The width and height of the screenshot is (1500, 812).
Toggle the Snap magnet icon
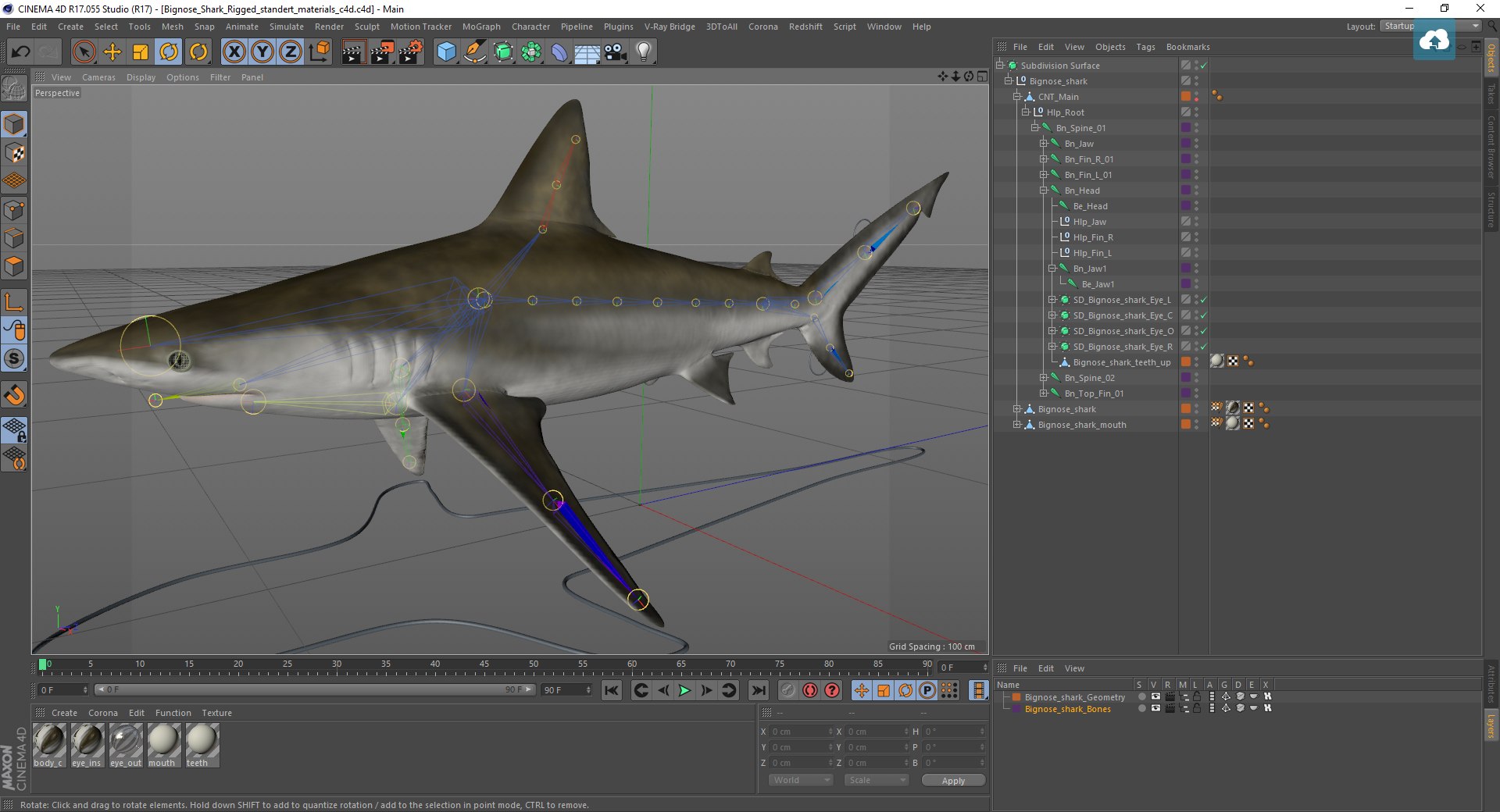(x=14, y=396)
